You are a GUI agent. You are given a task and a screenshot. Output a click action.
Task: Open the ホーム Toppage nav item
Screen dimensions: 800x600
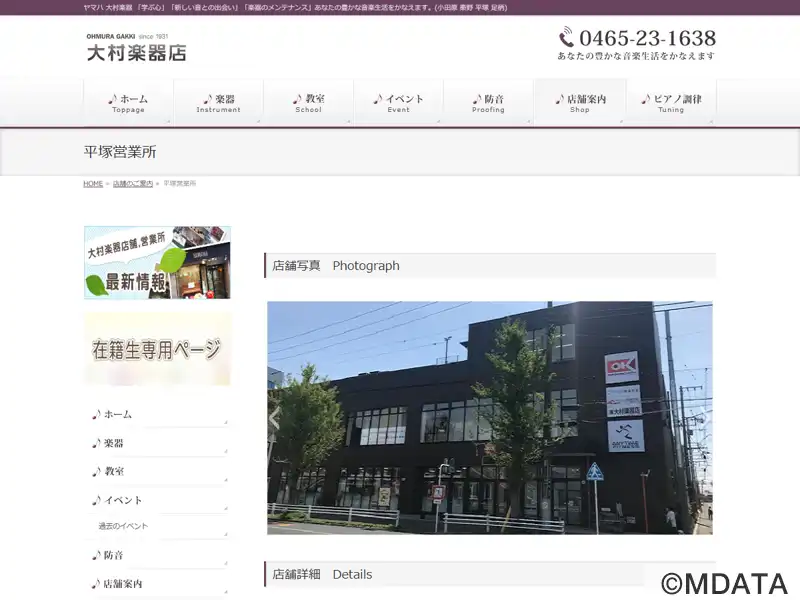click(x=128, y=102)
